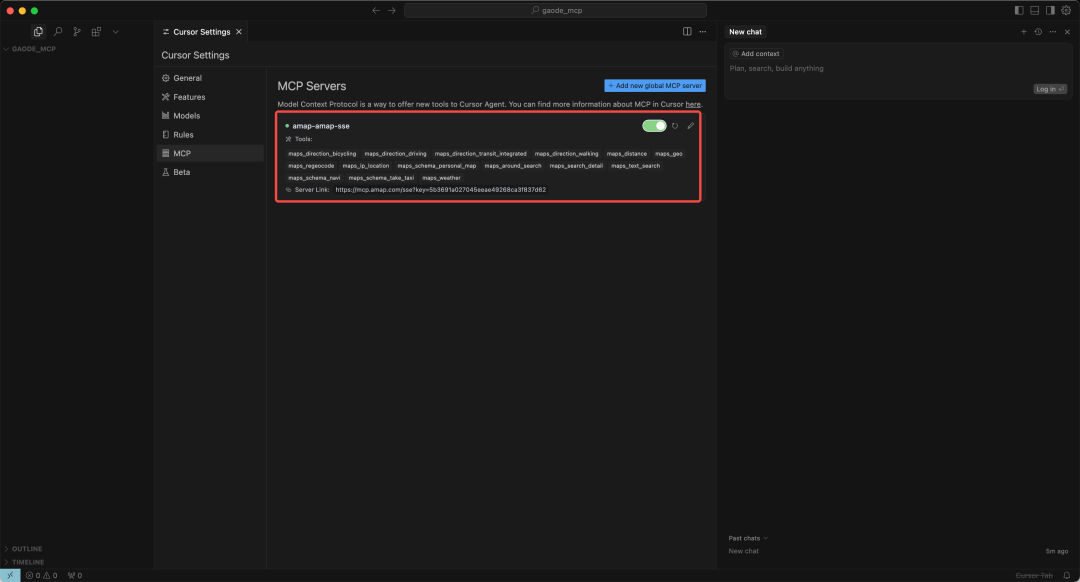1080x582 pixels.
Task: Refresh the amap-amap-sse MCP server
Action: pos(675,126)
